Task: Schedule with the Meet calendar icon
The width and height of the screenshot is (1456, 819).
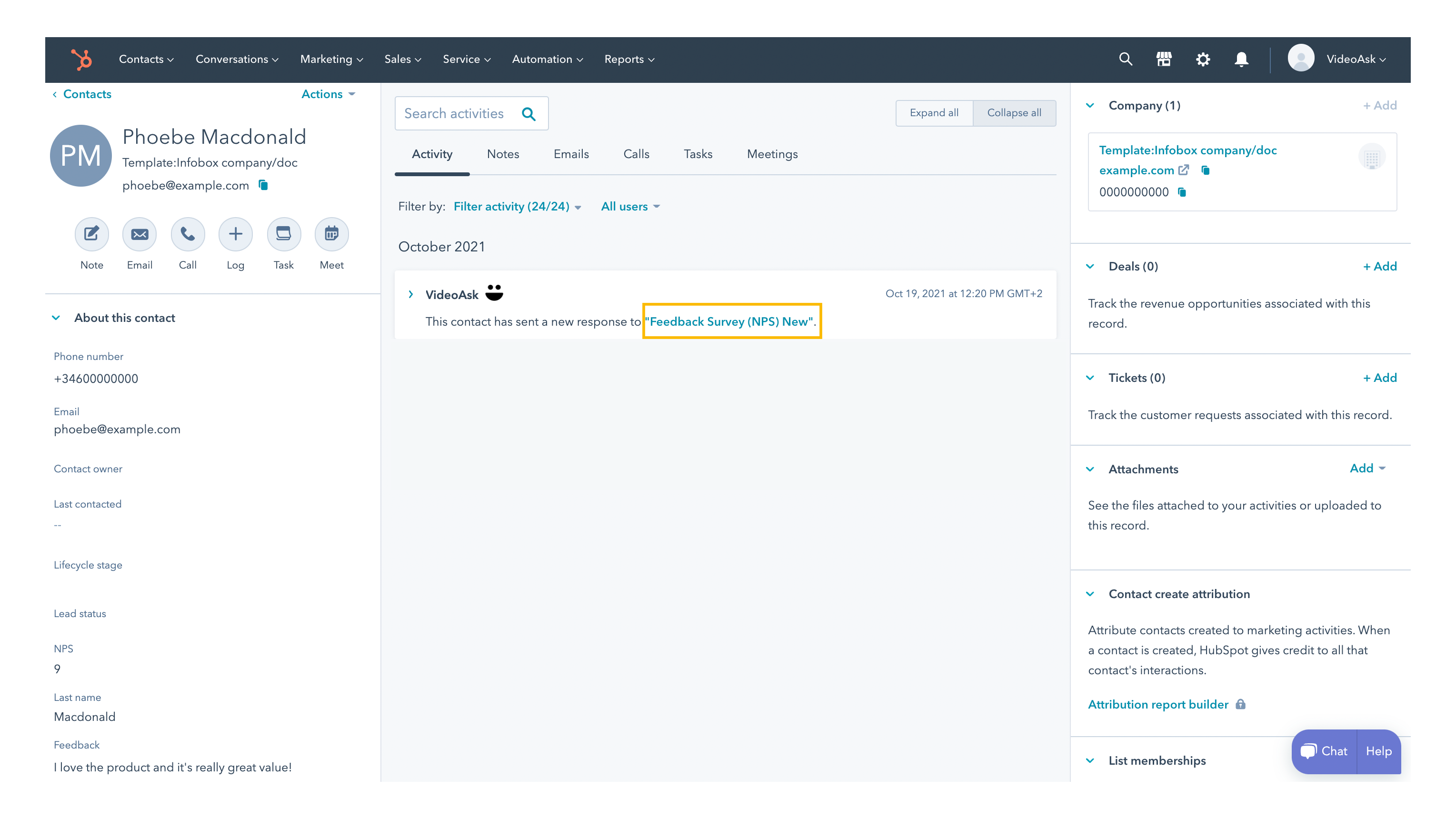Action: 331,234
